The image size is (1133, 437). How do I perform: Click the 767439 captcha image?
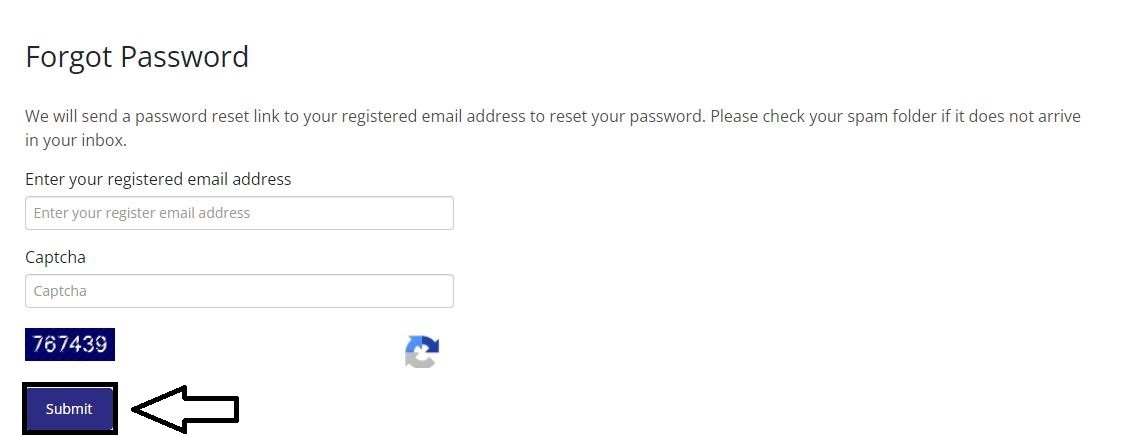[x=70, y=344]
